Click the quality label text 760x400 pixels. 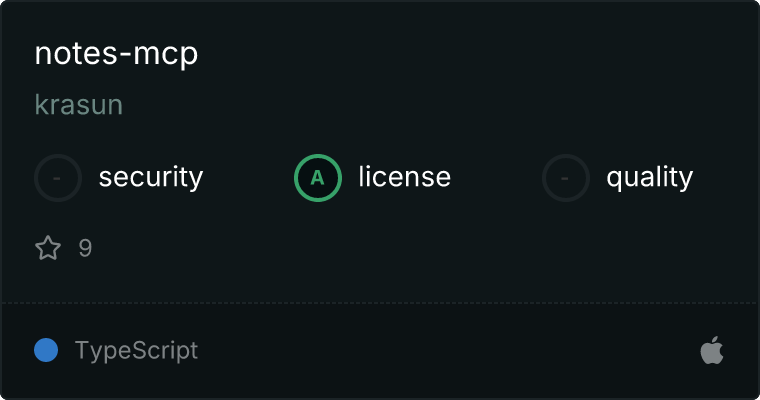649,177
